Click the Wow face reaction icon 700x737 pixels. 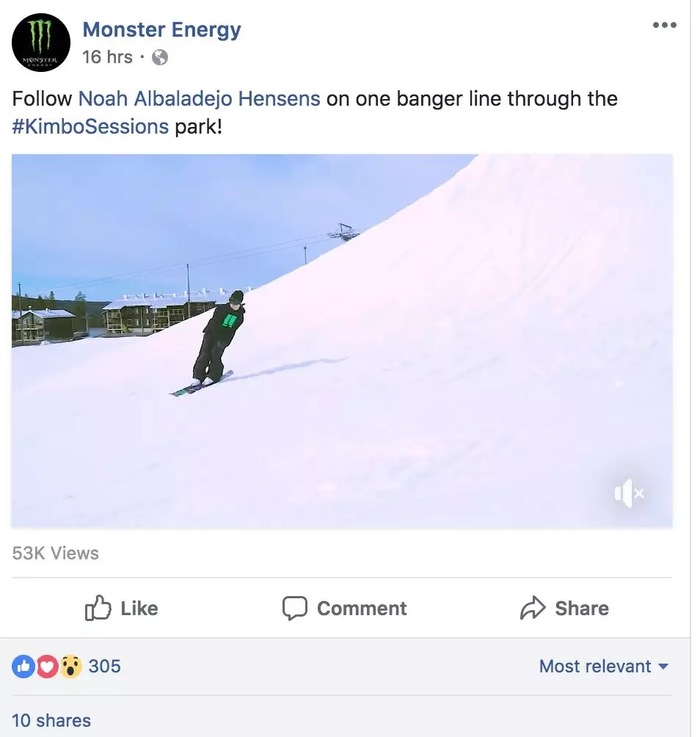71,666
